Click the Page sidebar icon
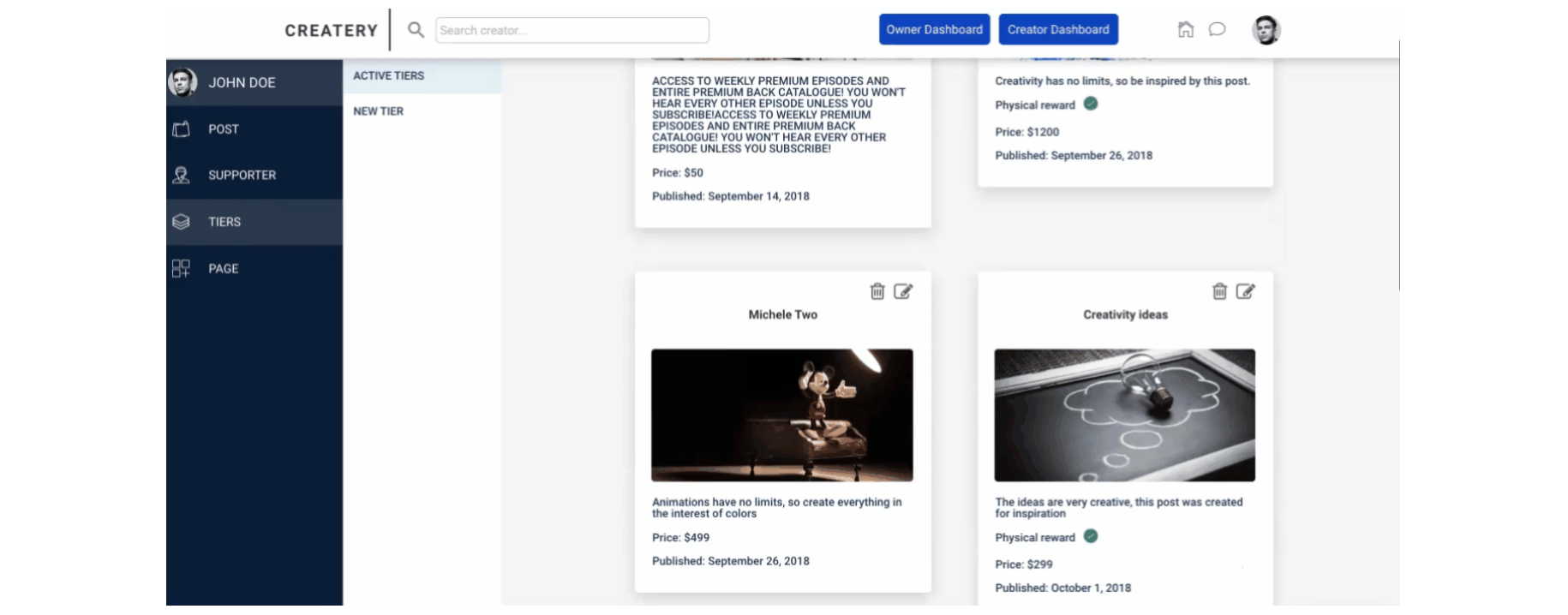 181,269
